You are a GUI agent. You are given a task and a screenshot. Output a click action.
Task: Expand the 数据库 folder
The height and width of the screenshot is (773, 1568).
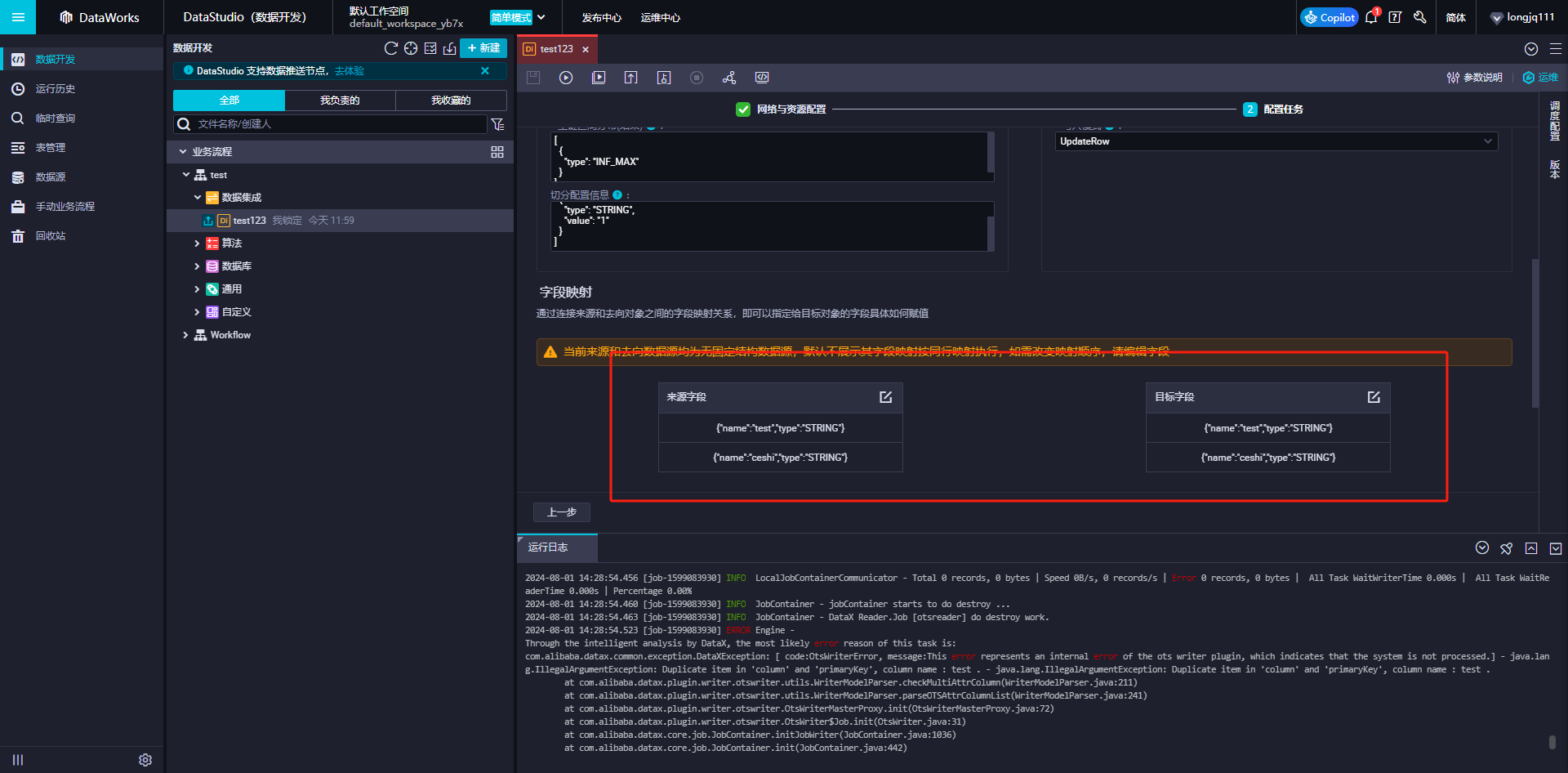pyautogui.click(x=197, y=266)
